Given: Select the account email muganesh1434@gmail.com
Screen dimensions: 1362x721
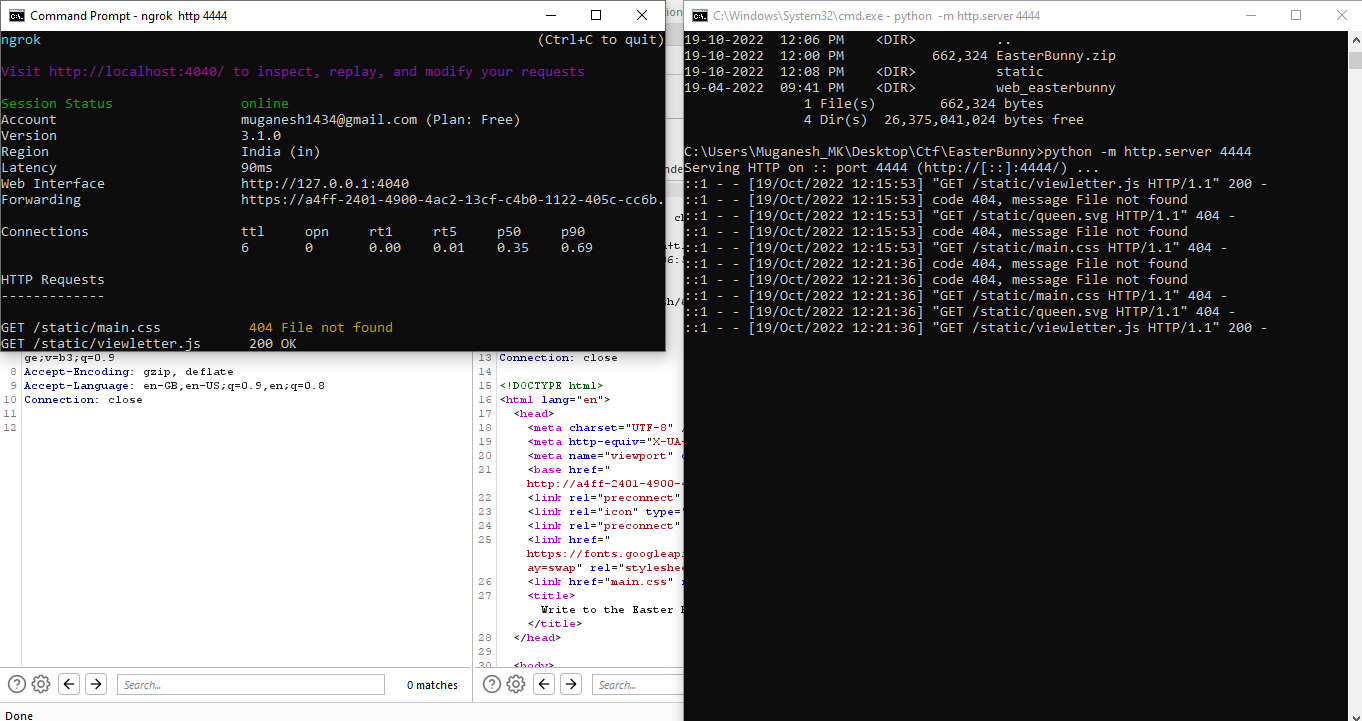Looking at the screenshot, I should (x=329, y=120).
